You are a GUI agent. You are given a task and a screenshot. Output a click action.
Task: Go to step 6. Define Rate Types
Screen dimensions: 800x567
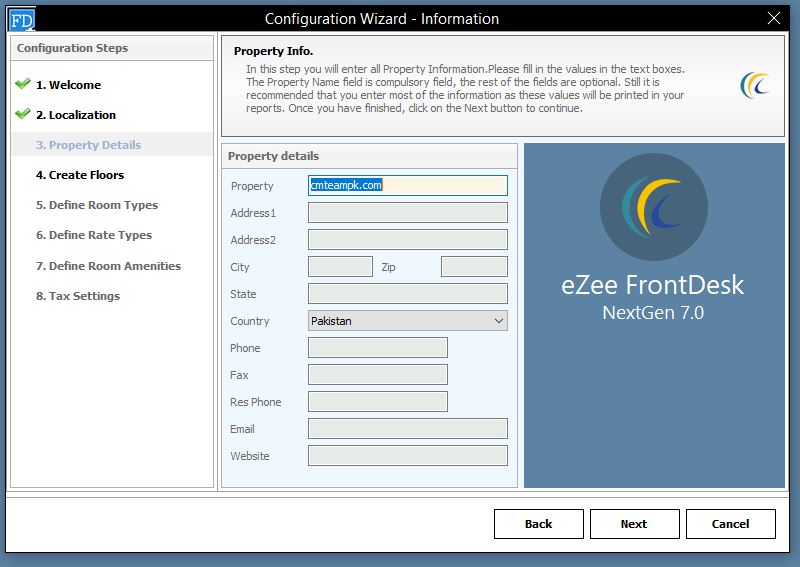point(94,235)
